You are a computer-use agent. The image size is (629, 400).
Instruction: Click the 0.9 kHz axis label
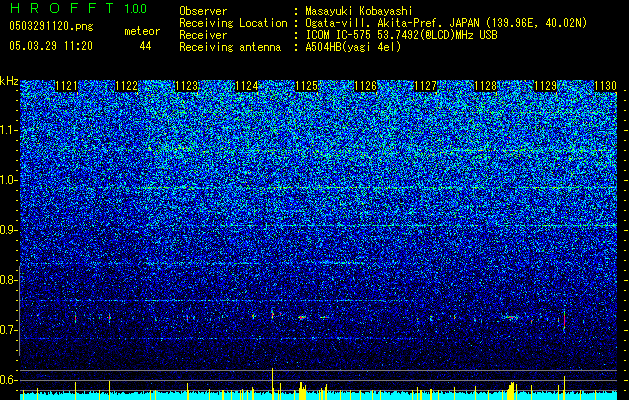[7, 230]
